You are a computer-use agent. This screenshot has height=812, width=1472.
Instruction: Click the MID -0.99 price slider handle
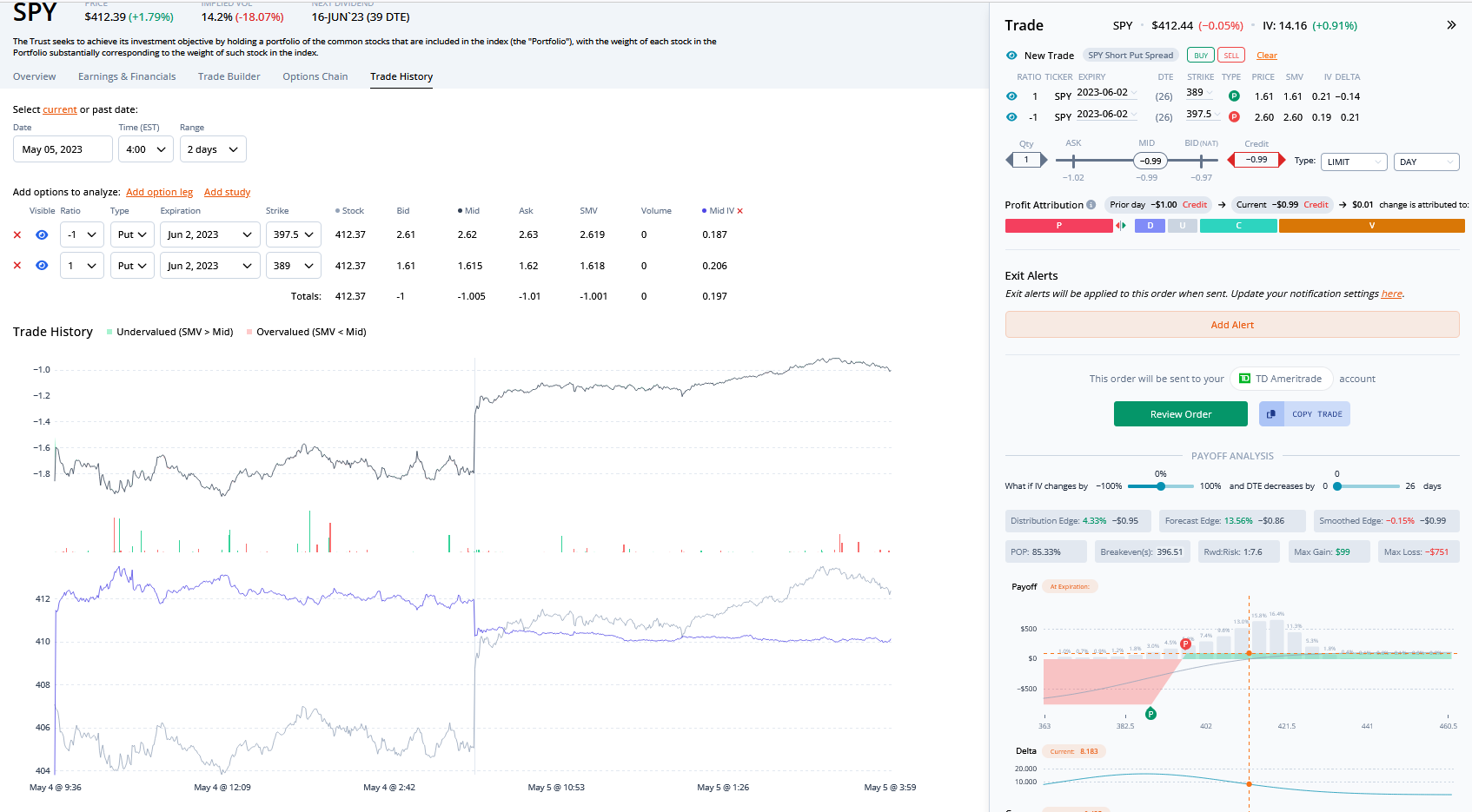pos(1150,161)
